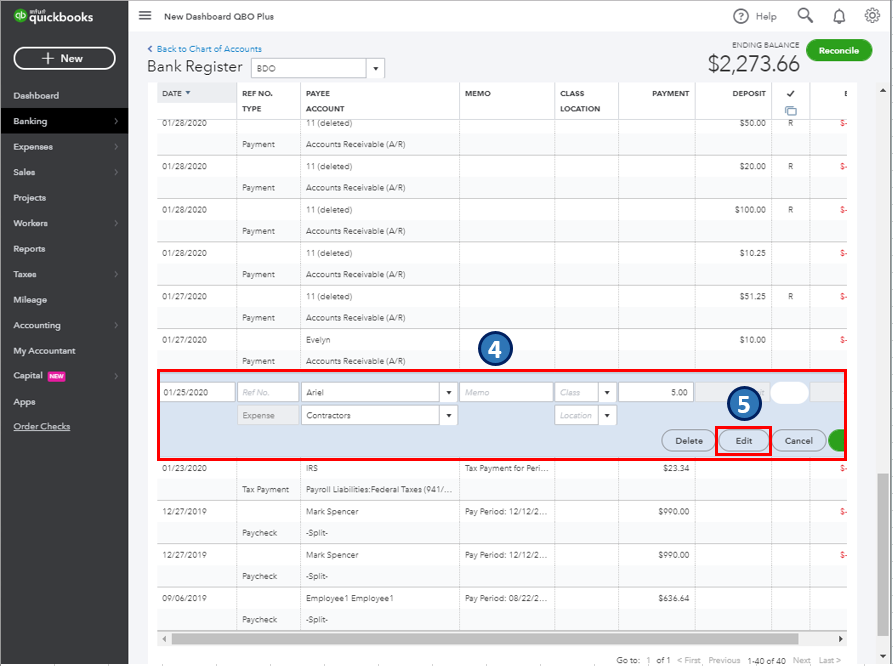Open the settings gear menu
This screenshot has height=666, width=893.
[x=872, y=15]
